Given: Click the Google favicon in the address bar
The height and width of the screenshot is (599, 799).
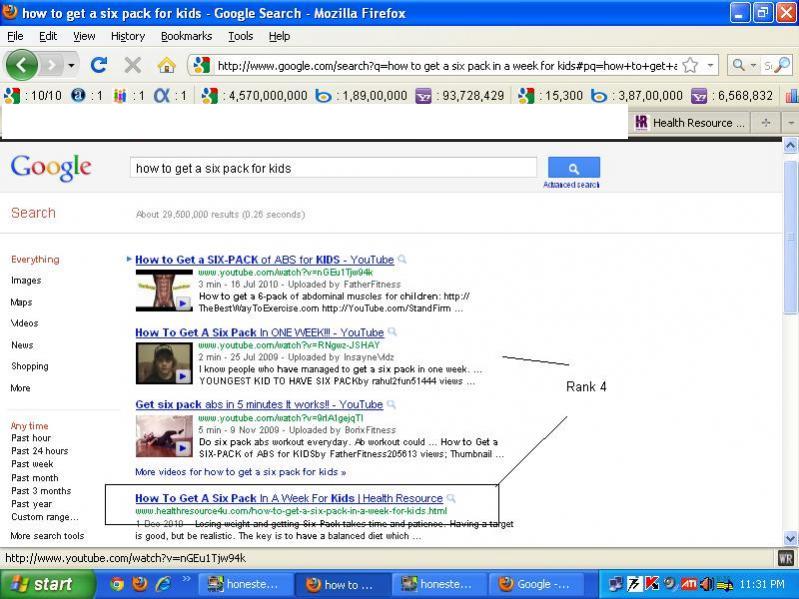Looking at the screenshot, I should pyautogui.click(x=202, y=65).
